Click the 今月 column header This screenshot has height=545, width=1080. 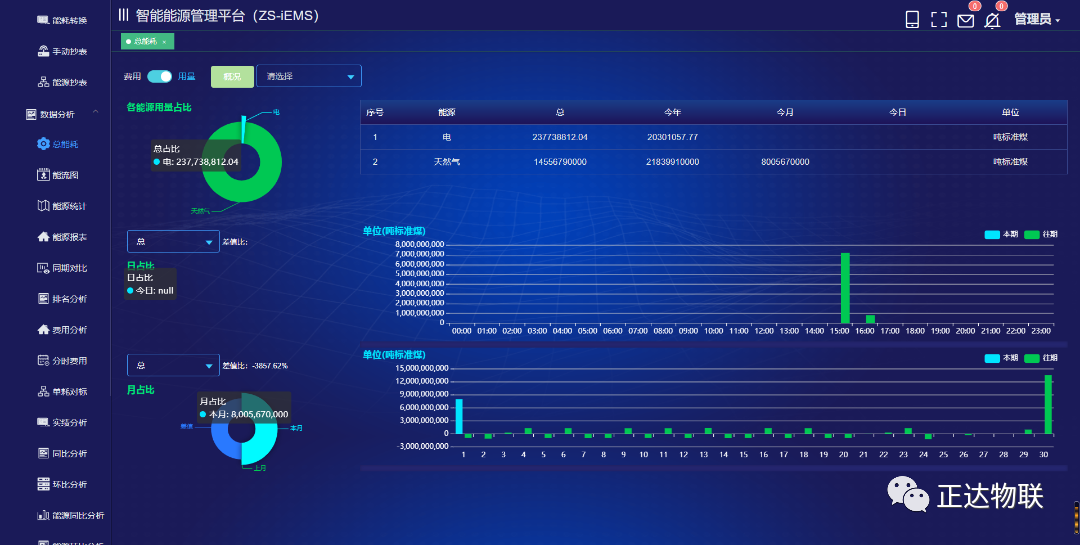pos(785,112)
